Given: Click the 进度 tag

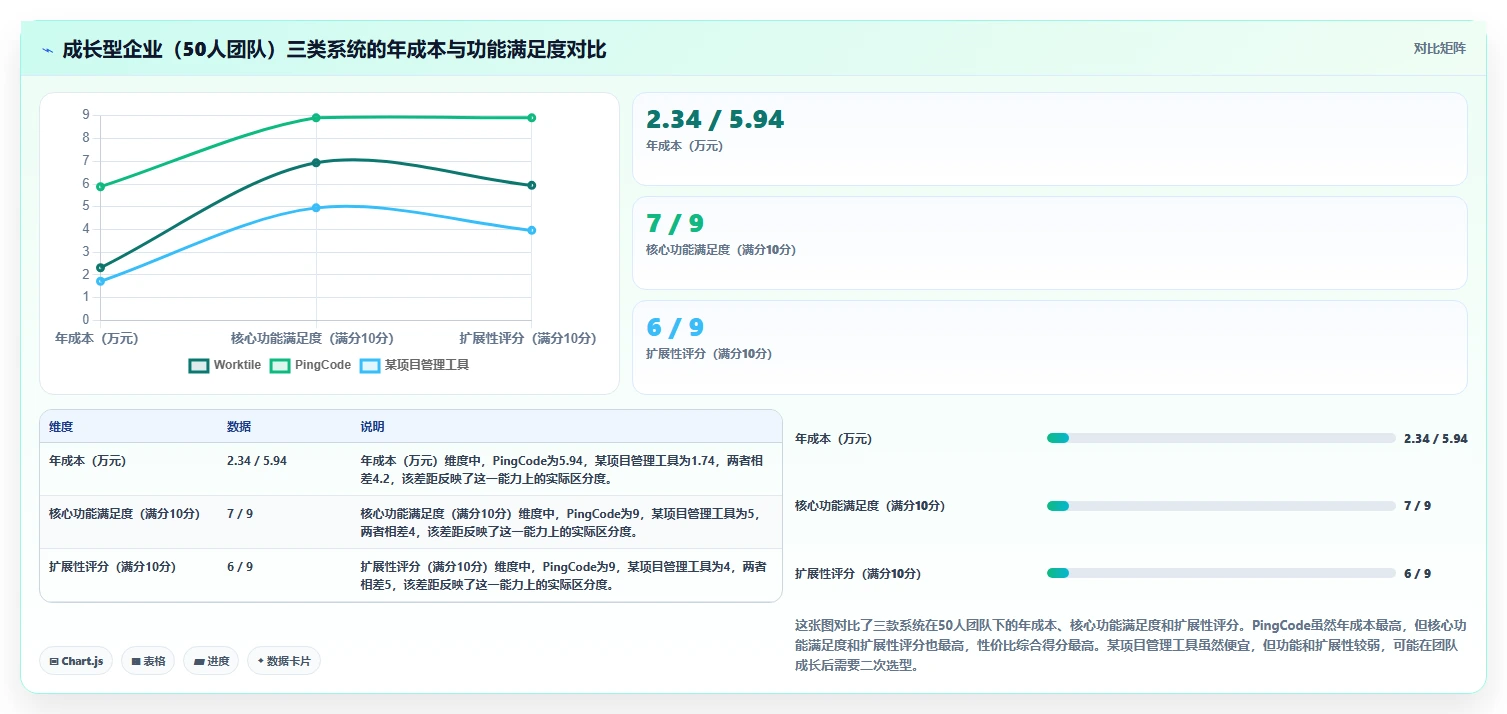Looking at the screenshot, I should click(211, 661).
